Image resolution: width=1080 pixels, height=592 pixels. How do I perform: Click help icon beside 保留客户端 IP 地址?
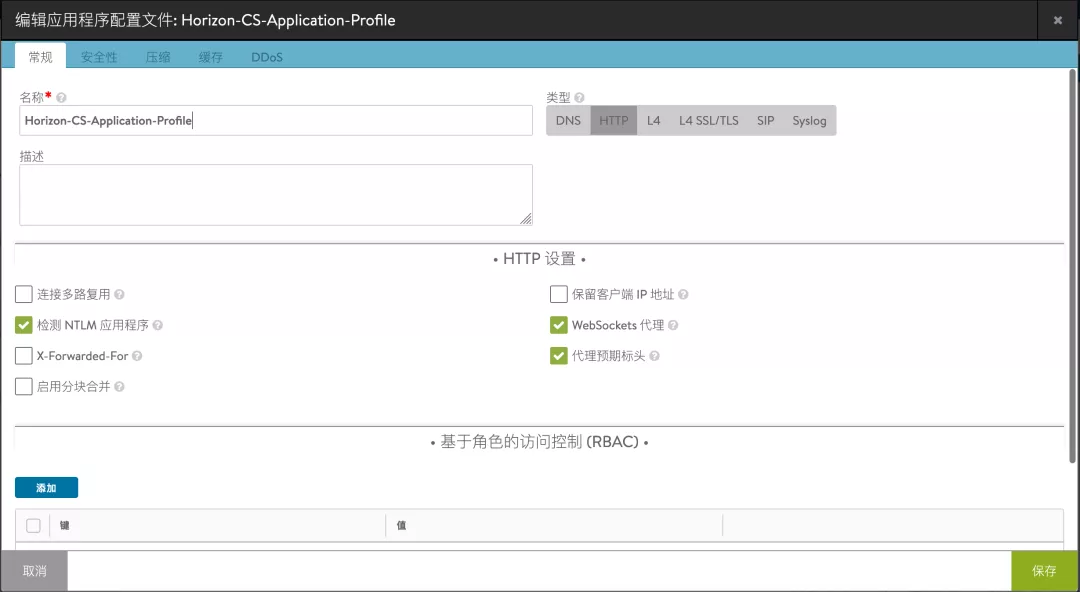point(683,294)
